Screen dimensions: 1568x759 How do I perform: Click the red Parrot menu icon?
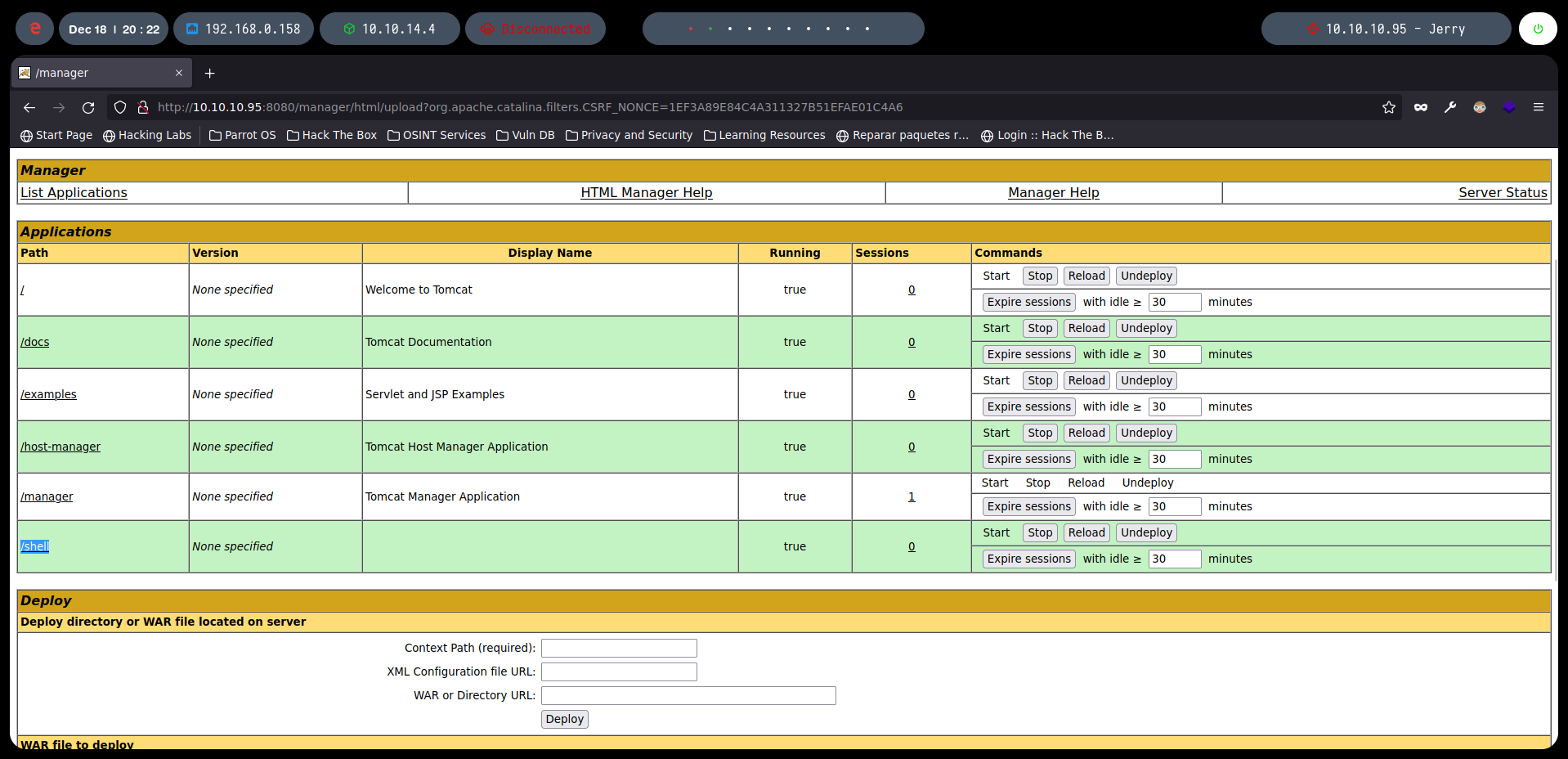pos(35,29)
